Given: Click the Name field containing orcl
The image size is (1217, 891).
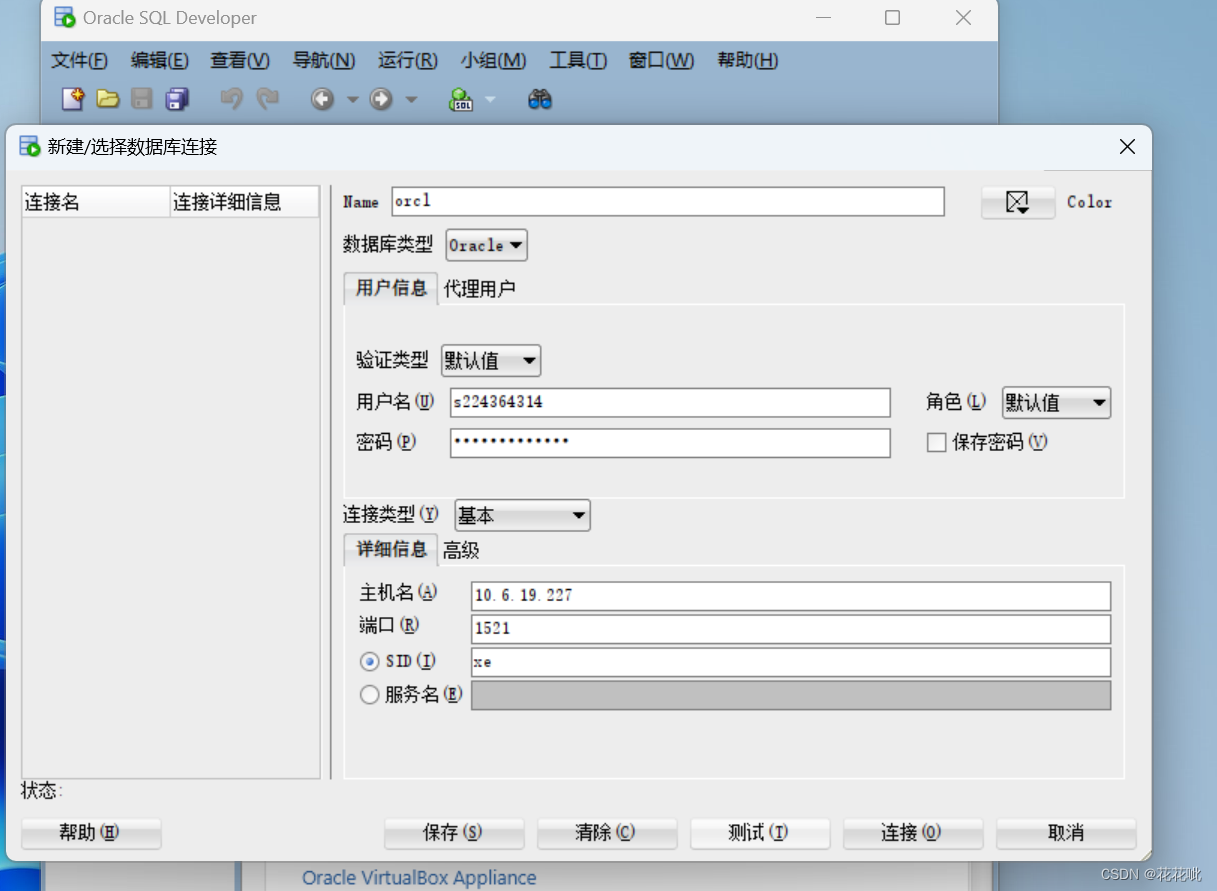Looking at the screenshot, I should point(668,201).
